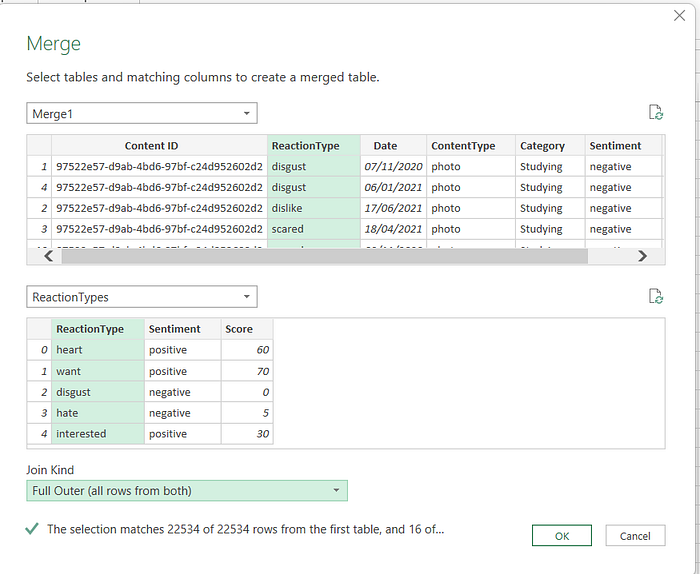The height and width of the screenshot is (574, 700).
Task: Click the green checkmark match status icon
Action: (x=32, y=529)
